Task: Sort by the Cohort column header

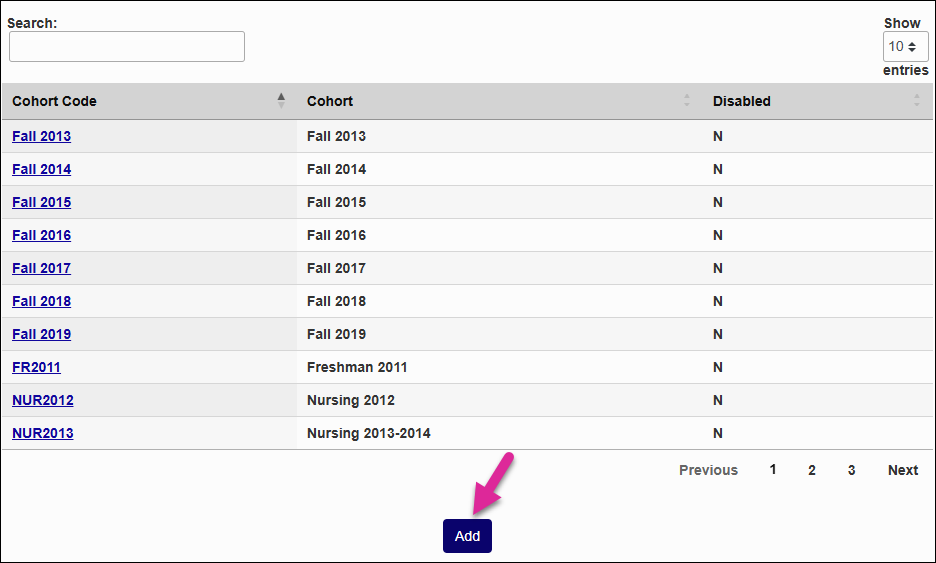Action: 500,101
